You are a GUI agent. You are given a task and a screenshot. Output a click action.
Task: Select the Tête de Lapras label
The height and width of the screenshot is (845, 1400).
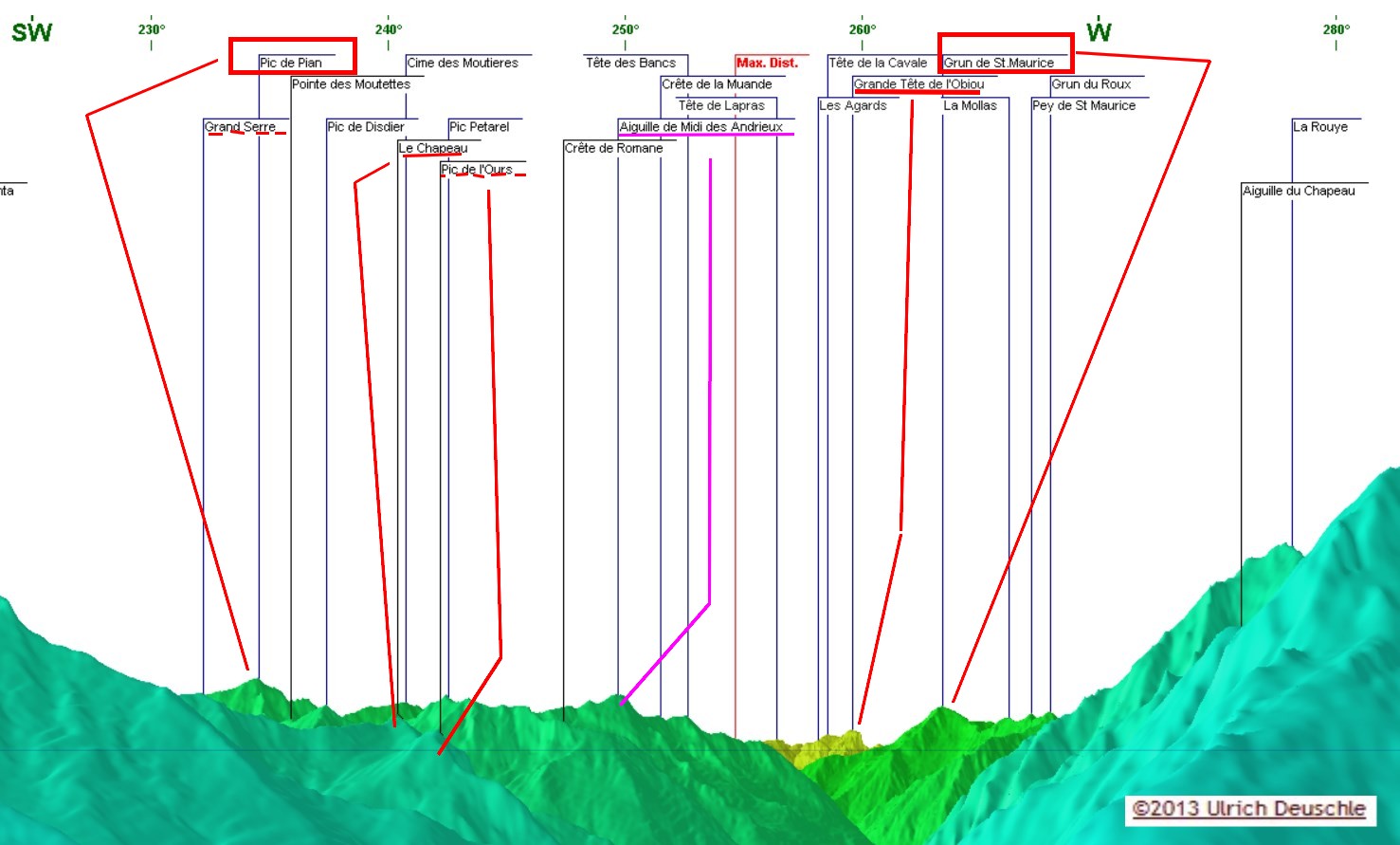point(721,105)
